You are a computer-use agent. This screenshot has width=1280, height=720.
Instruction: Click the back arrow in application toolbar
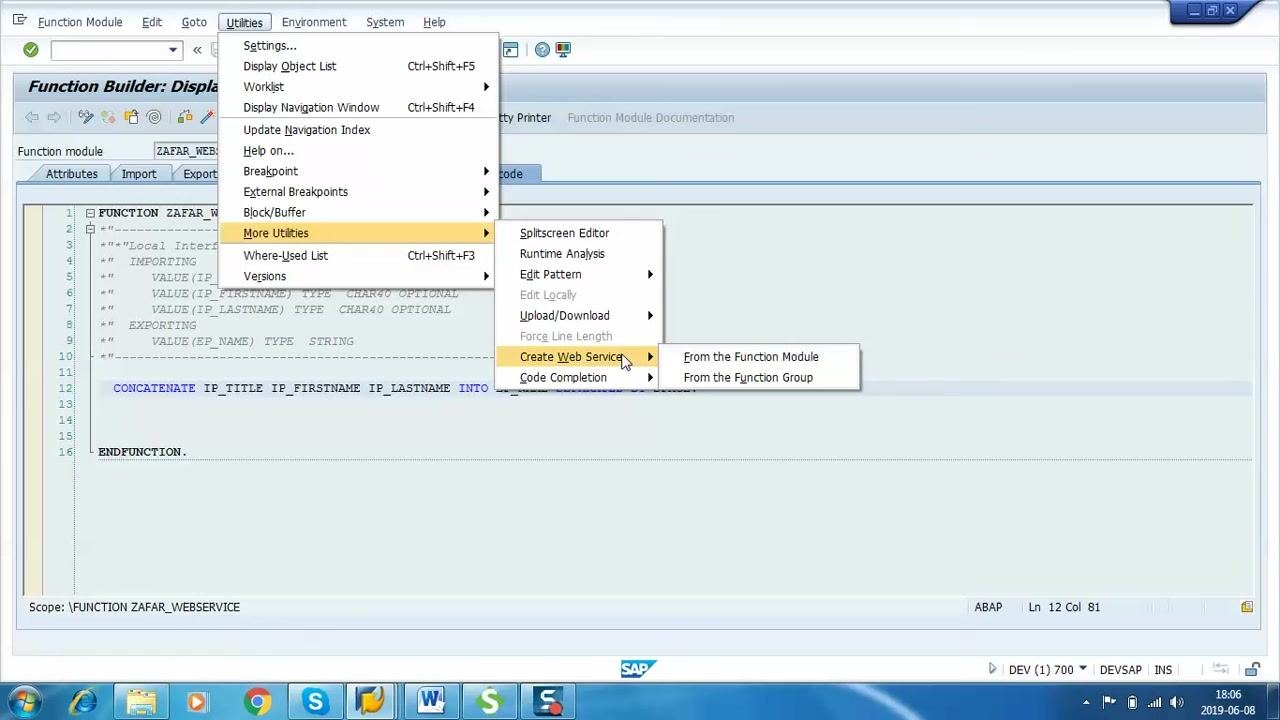point(32,117)
